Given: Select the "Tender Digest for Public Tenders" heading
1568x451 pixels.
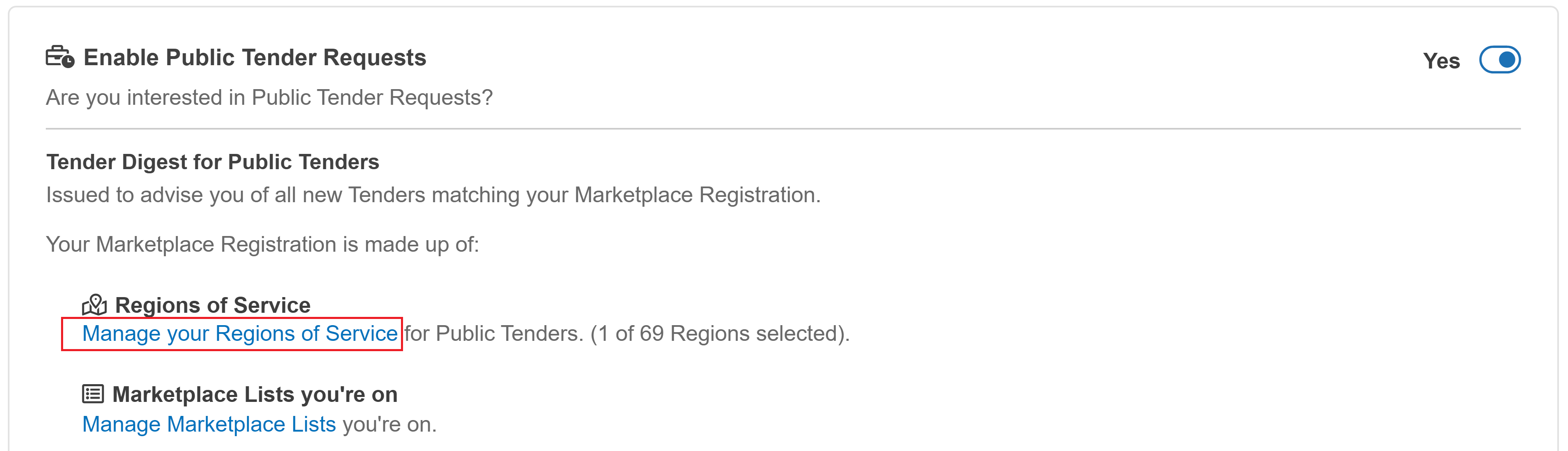Looking at the screenshot, I should (x=212, y=162).
